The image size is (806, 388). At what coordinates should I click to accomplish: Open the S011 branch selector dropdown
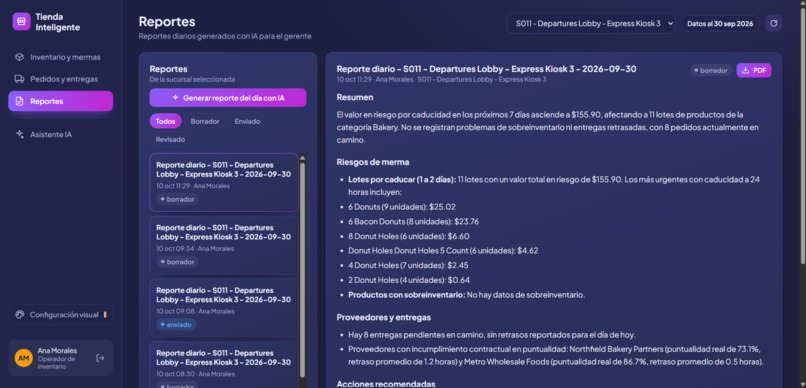pos(591,24)
